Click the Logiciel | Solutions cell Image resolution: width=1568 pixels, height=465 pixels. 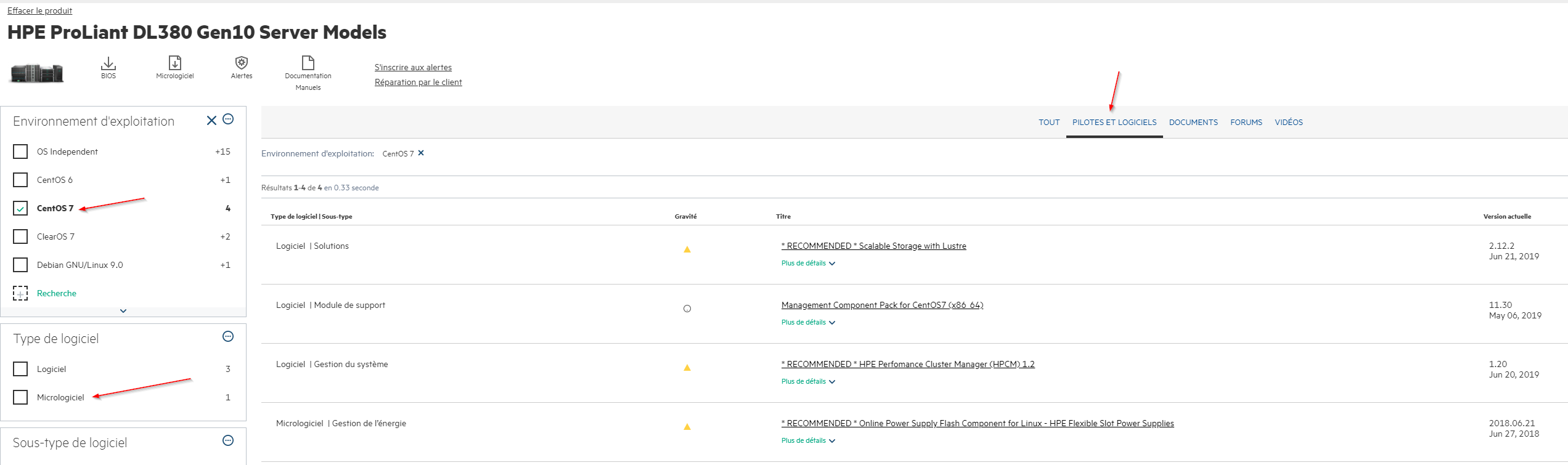(x=312, y=246)
